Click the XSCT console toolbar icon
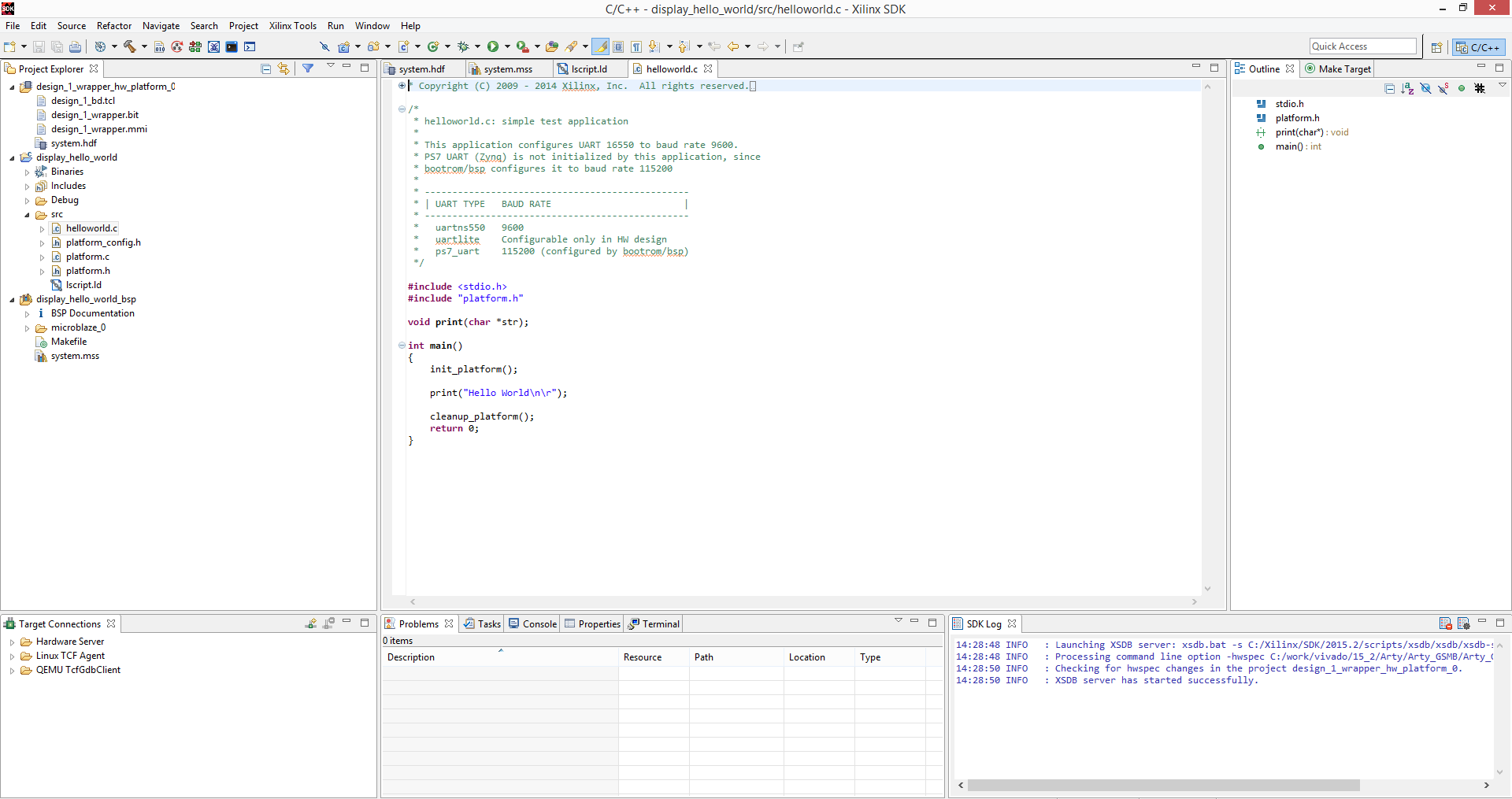This screenshot has width=1512, height=799. 250,46
